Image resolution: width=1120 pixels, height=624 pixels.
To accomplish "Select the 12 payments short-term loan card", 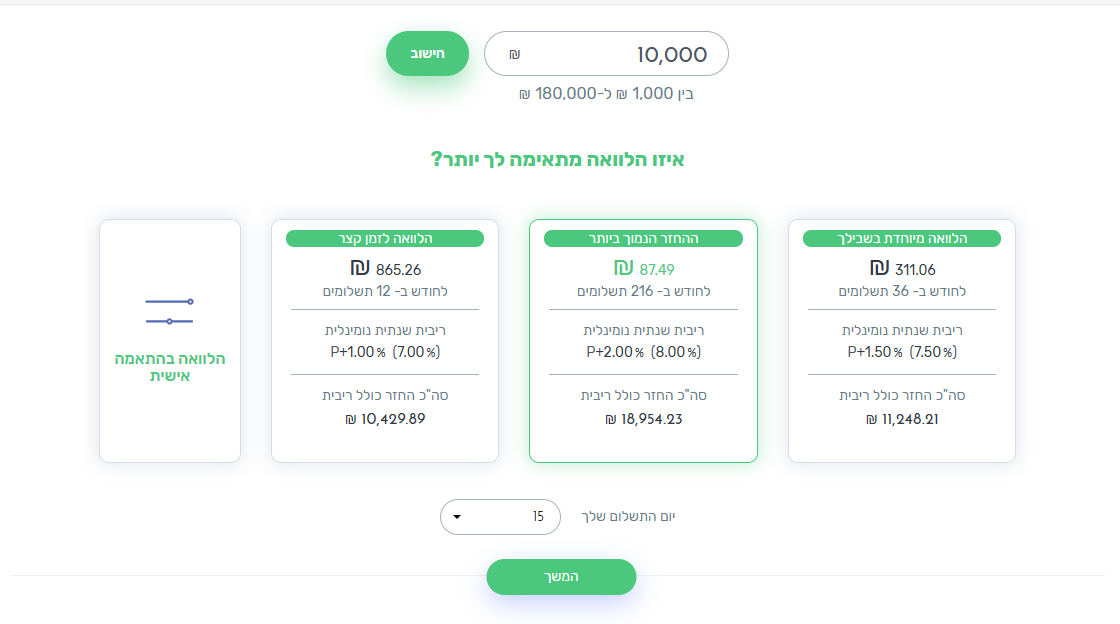I will 385,341.
